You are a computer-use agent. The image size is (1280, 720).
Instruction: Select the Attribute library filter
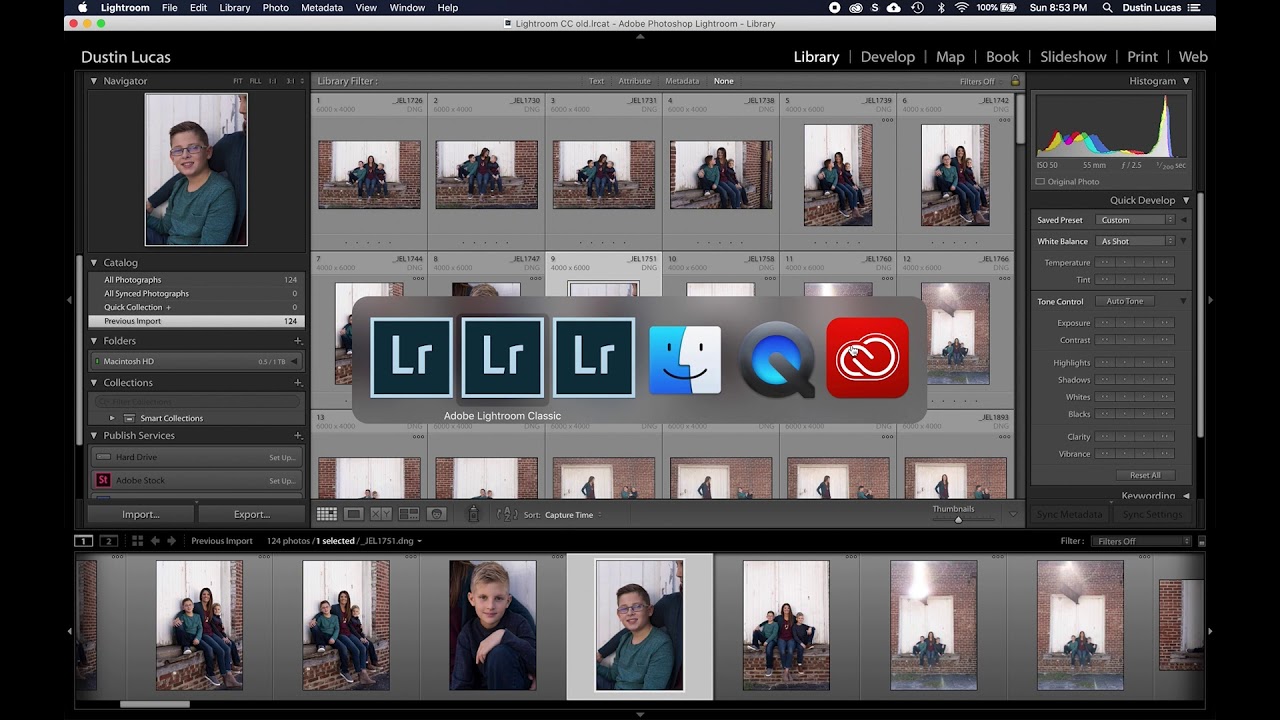634,81
